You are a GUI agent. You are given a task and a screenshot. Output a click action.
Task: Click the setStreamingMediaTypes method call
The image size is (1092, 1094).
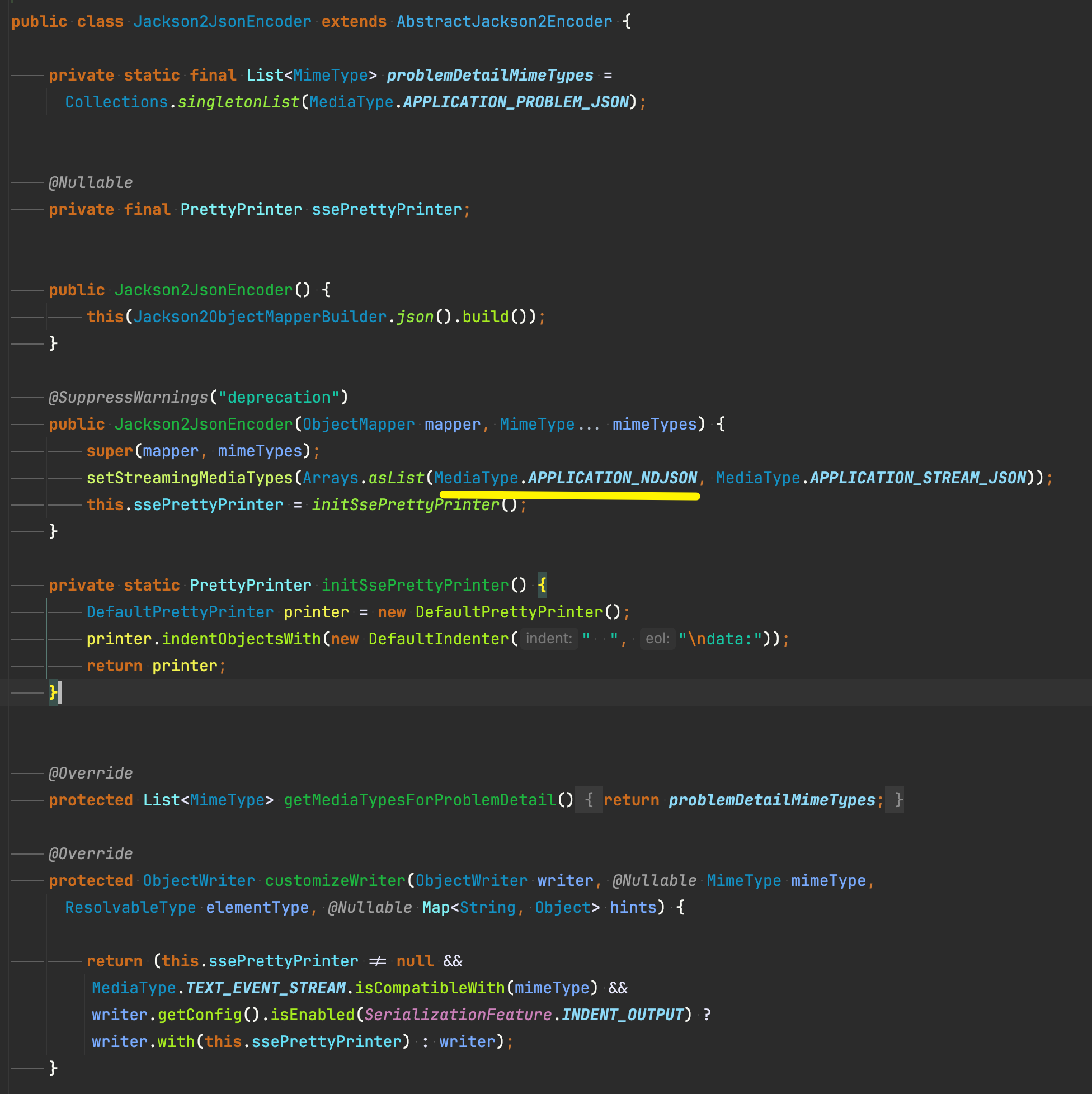189,478
